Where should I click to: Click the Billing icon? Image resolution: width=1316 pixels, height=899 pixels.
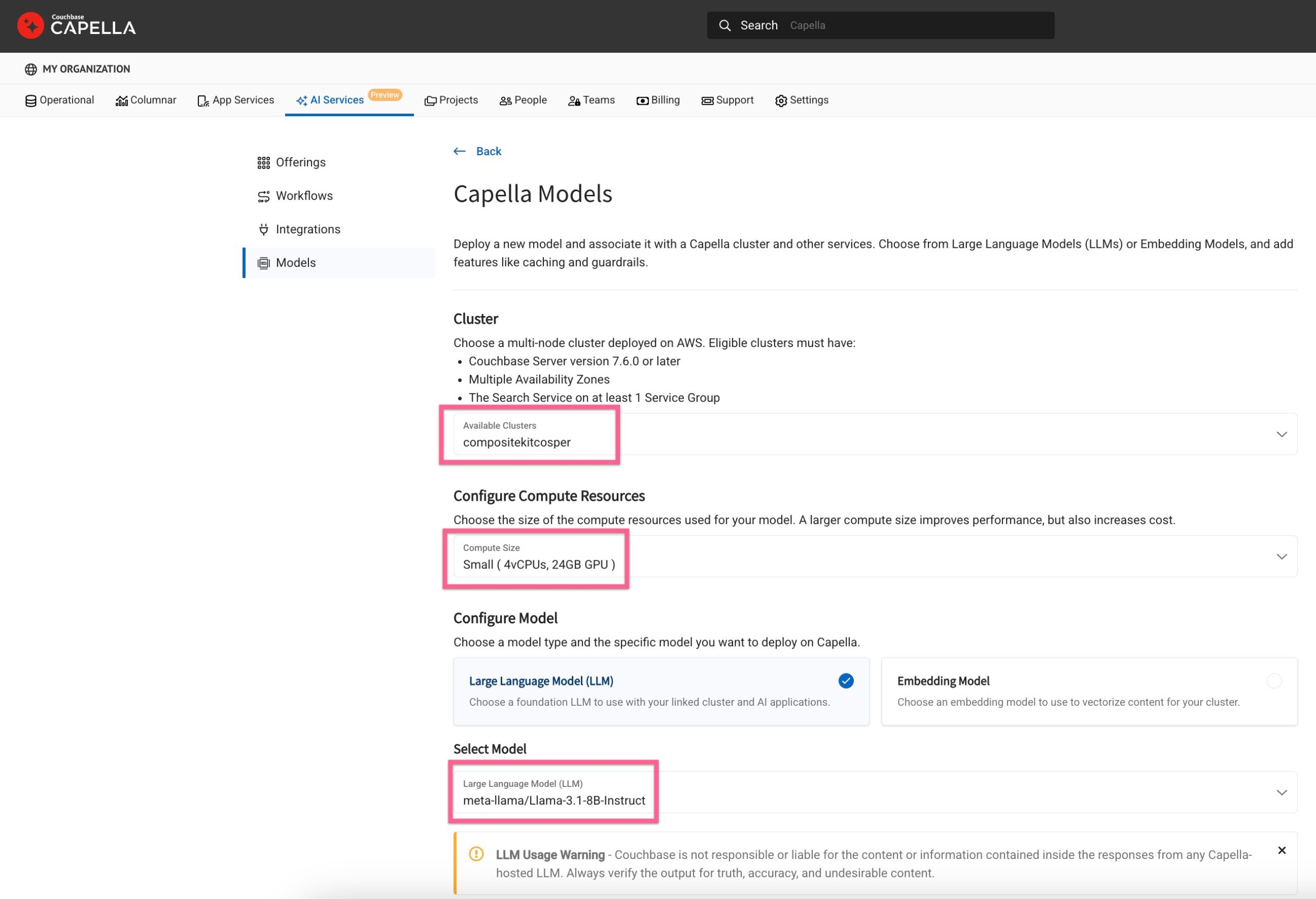tap(642, 101)
